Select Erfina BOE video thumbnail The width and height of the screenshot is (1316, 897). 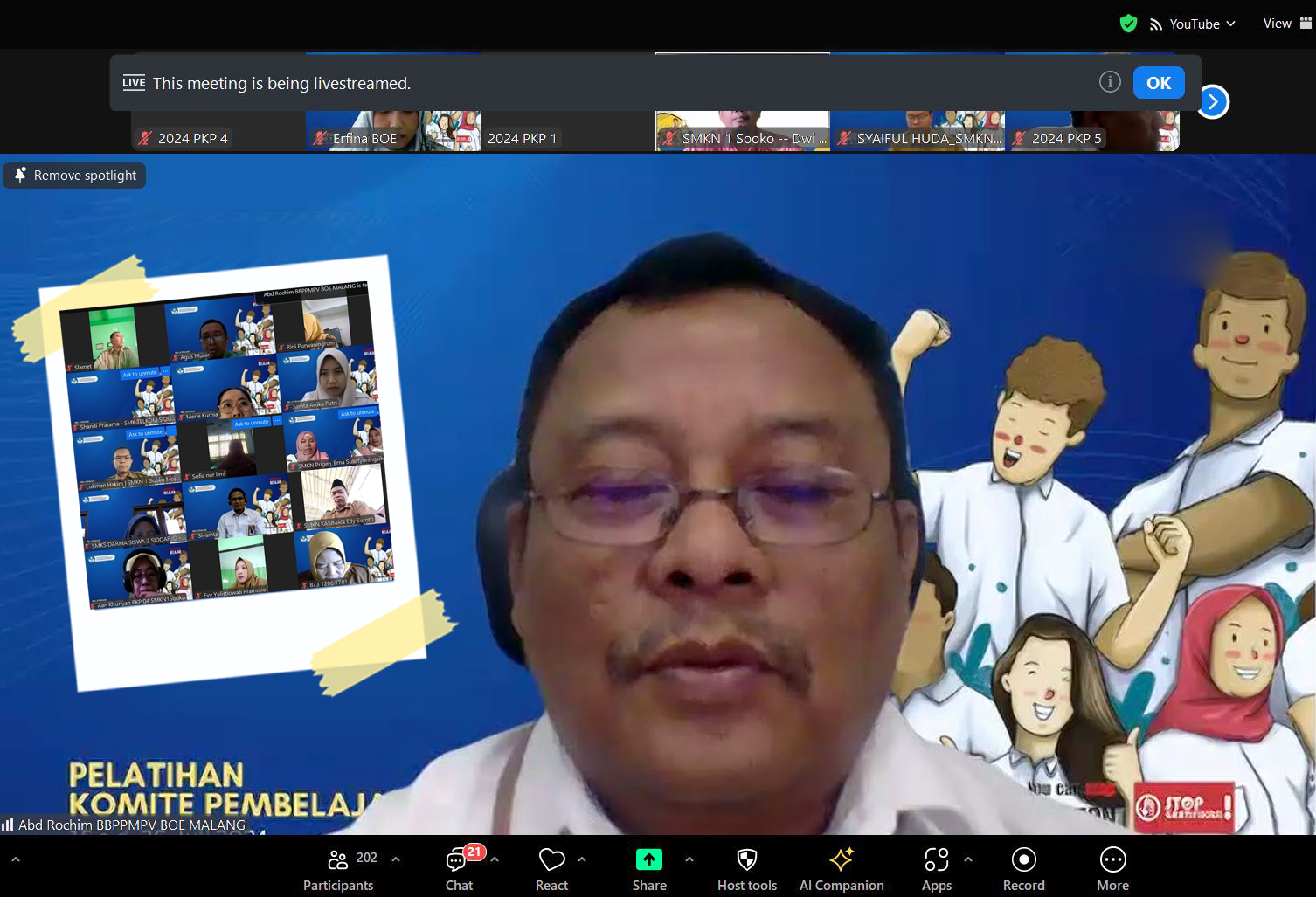click(393, 131)
